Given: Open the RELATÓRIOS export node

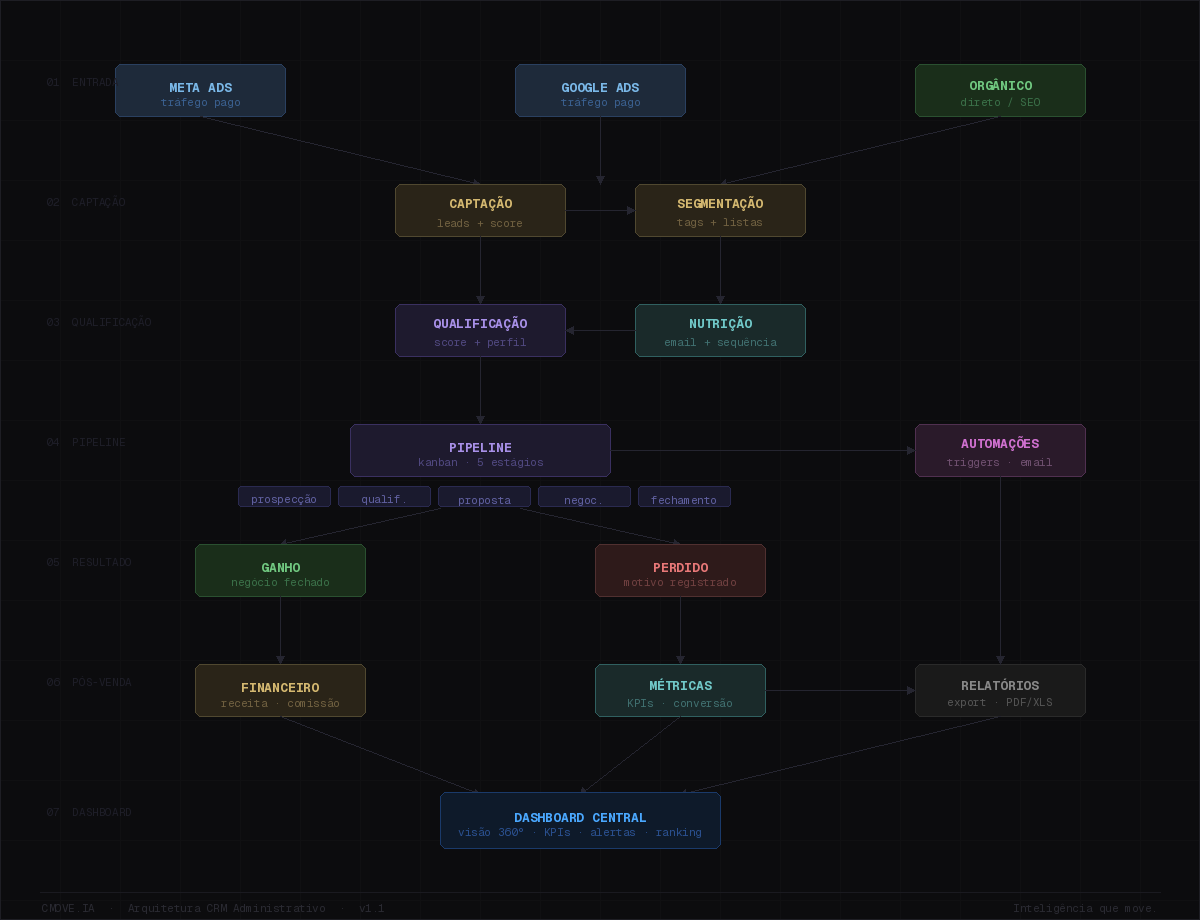Looking at the screenshot, I should (x=1000, y=691).
